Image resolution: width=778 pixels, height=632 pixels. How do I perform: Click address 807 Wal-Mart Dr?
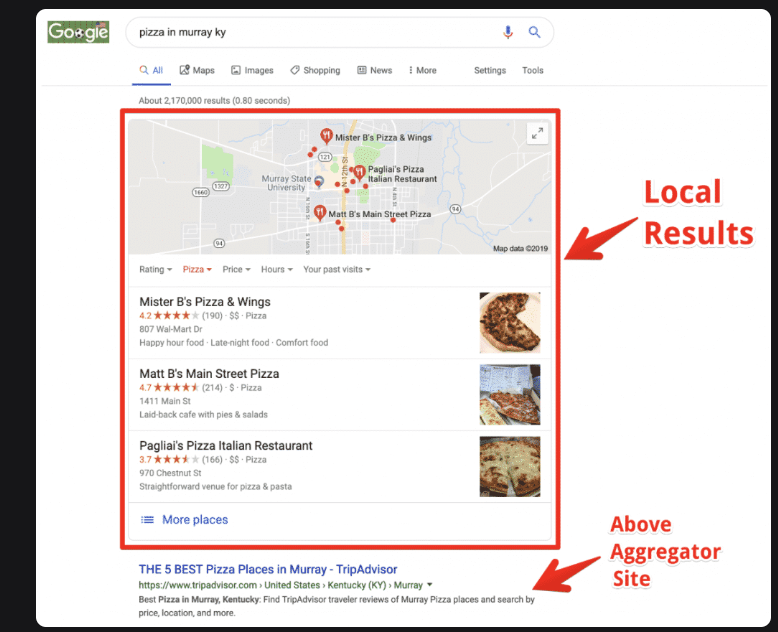click(x=171, y=329)
